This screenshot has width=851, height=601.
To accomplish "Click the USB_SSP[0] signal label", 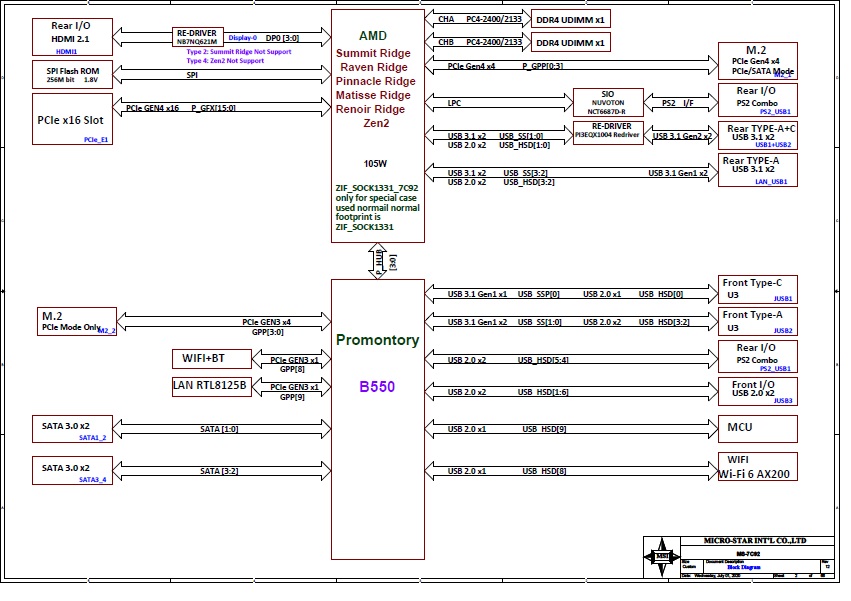I will pos(538,294).
